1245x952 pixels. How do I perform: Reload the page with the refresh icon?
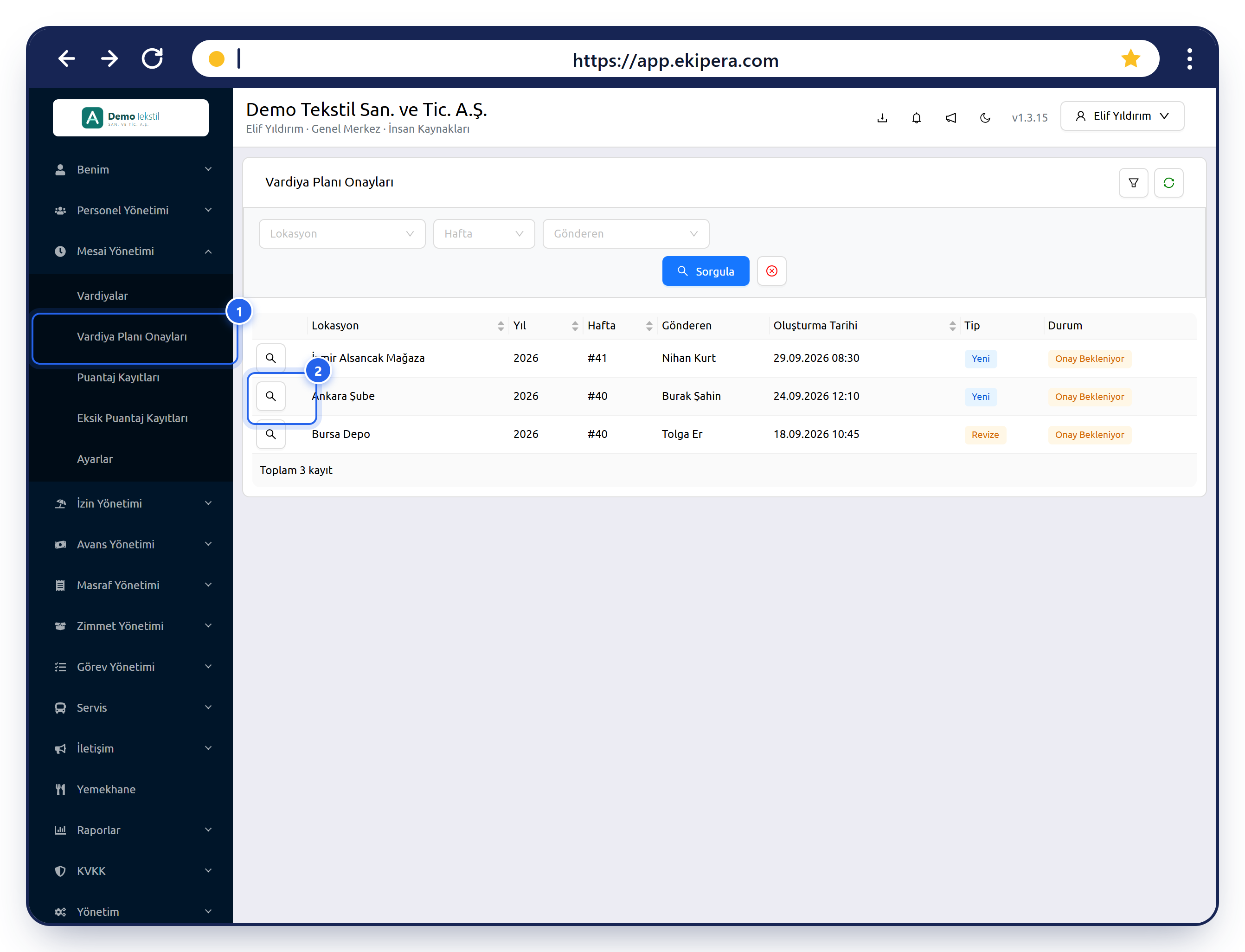point(152,58)
